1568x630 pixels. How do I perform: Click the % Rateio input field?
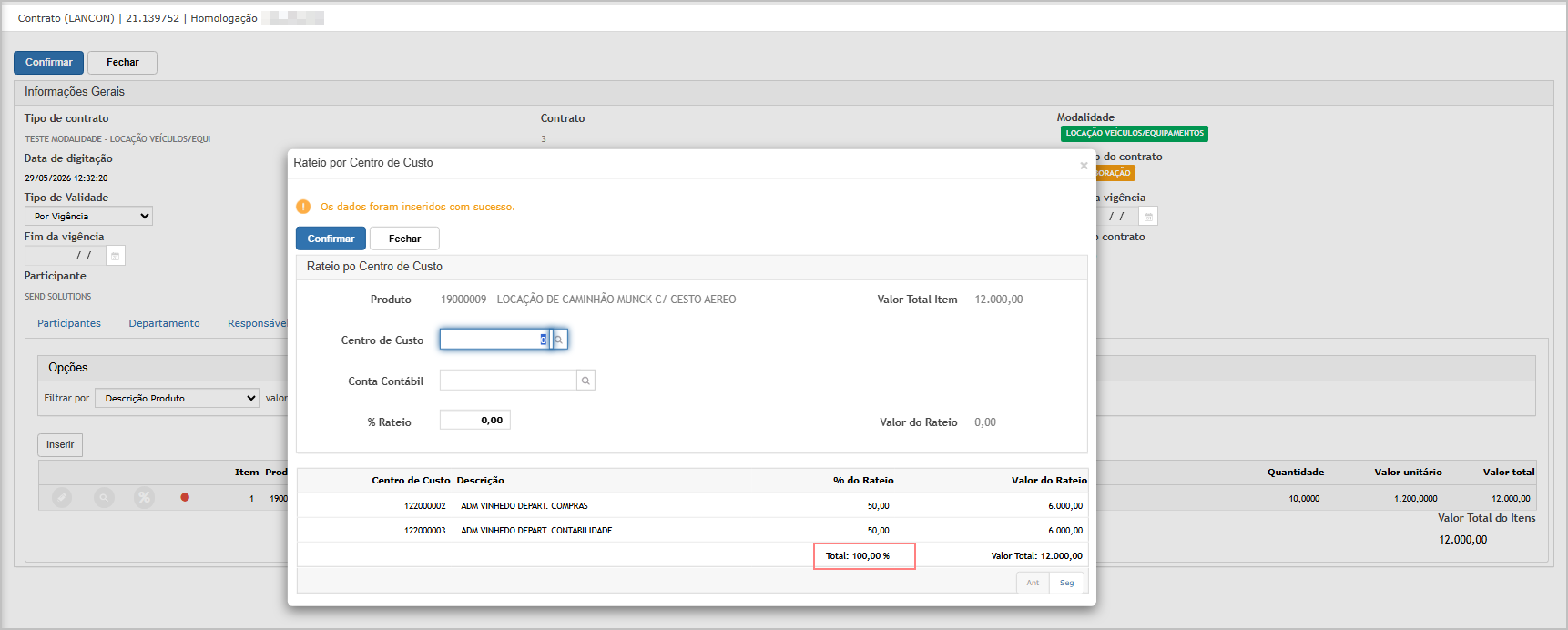click(x=474, y=420)
